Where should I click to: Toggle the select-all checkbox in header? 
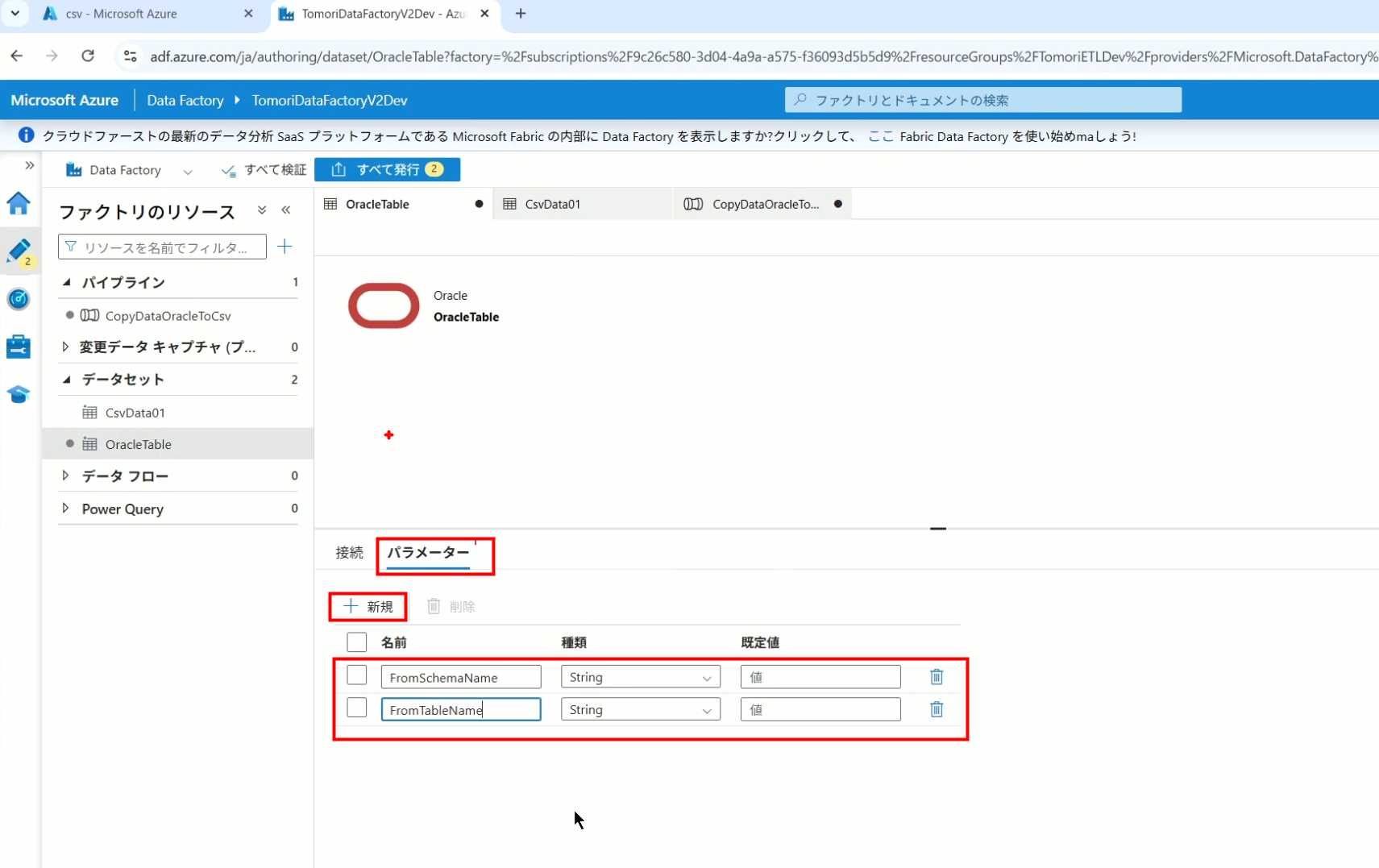[x=356, y=642]
